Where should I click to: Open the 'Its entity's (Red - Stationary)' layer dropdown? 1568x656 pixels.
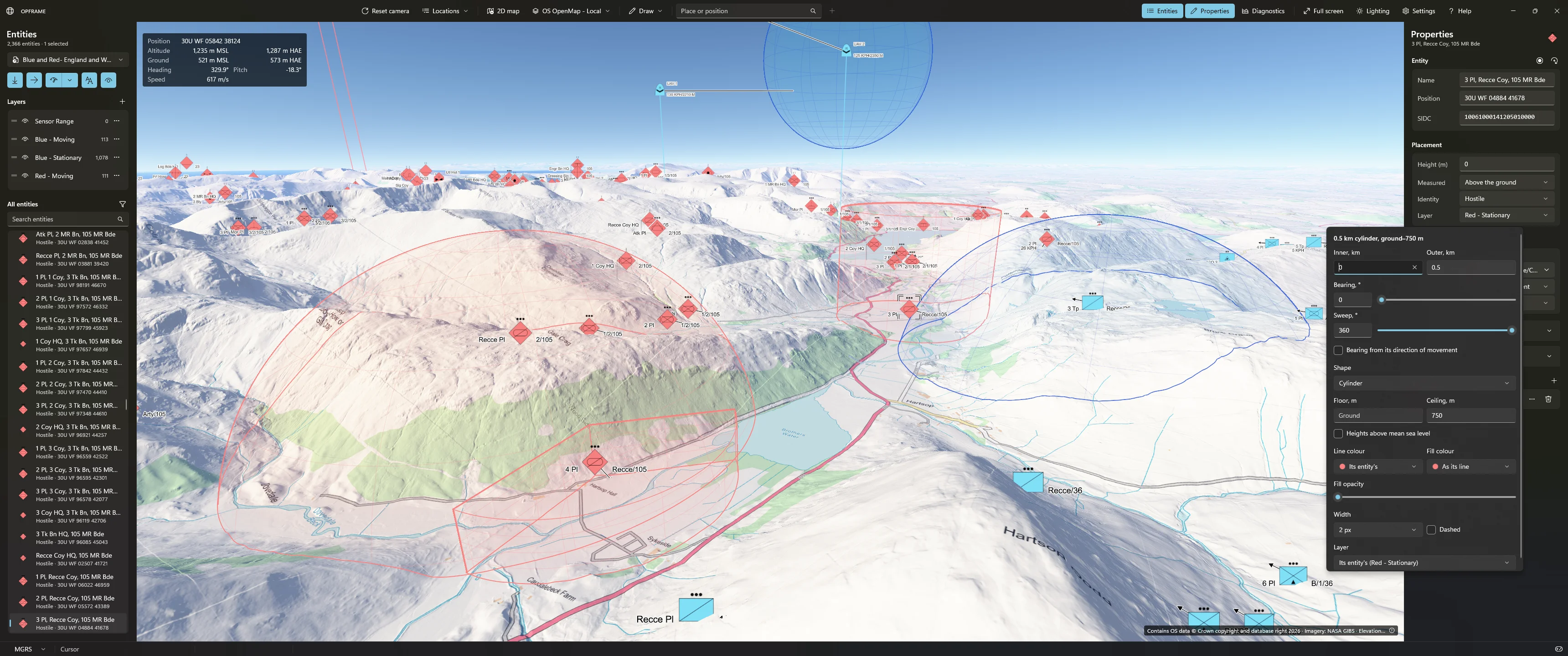point(1424,562)
